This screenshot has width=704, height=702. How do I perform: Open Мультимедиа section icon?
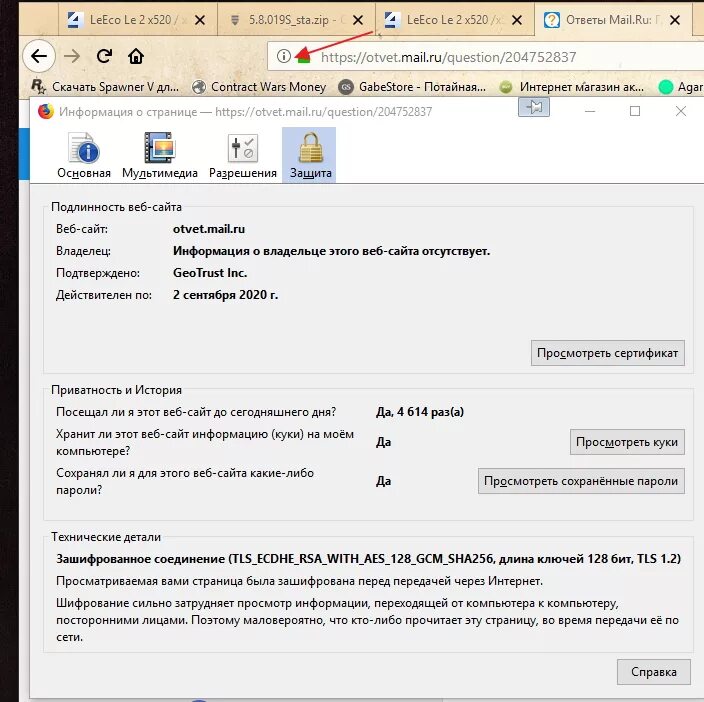(160, 155)
